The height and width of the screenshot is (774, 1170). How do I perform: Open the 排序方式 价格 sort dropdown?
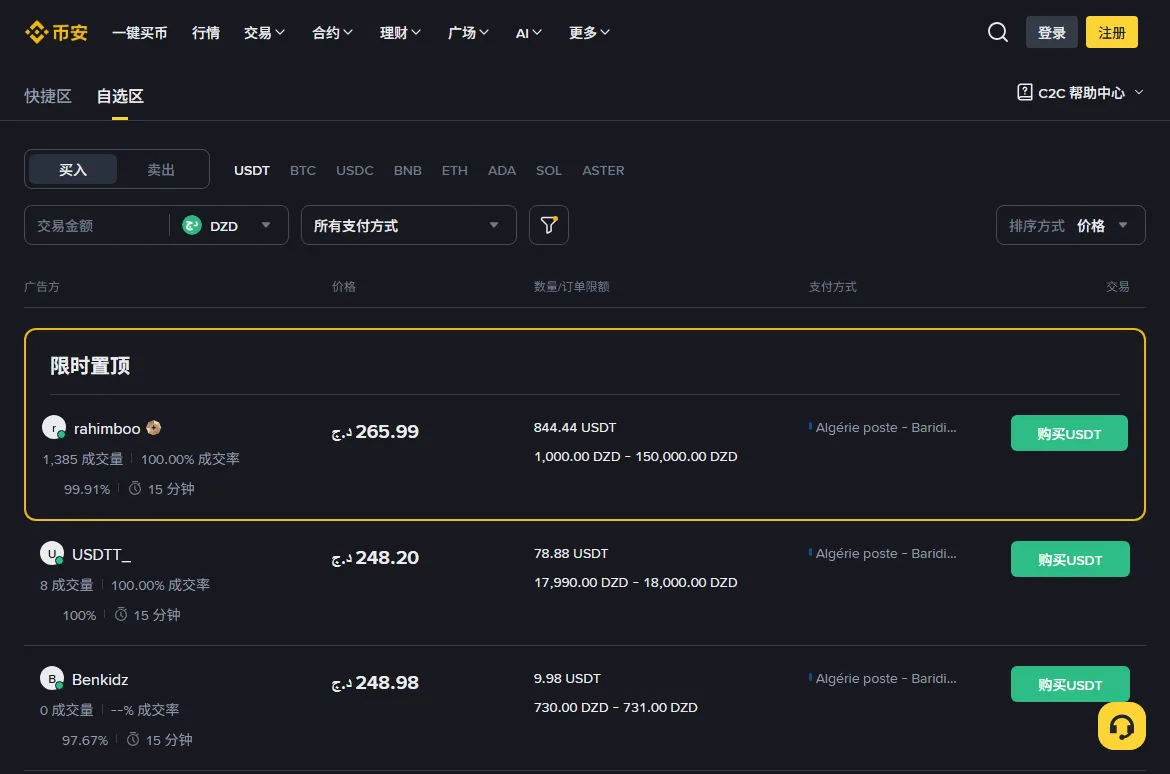coord(1070,225)
